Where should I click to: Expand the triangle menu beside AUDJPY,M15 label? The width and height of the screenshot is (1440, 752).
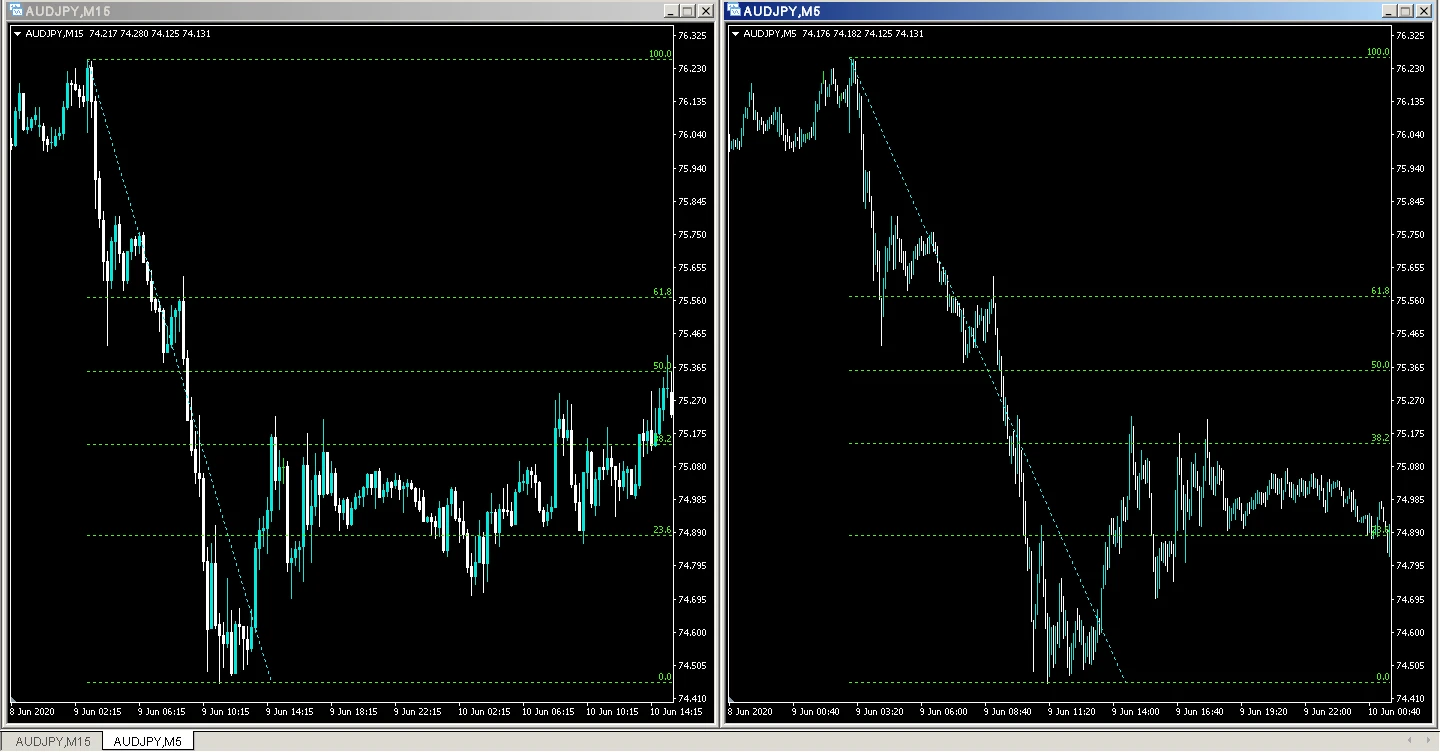point(17,34)
